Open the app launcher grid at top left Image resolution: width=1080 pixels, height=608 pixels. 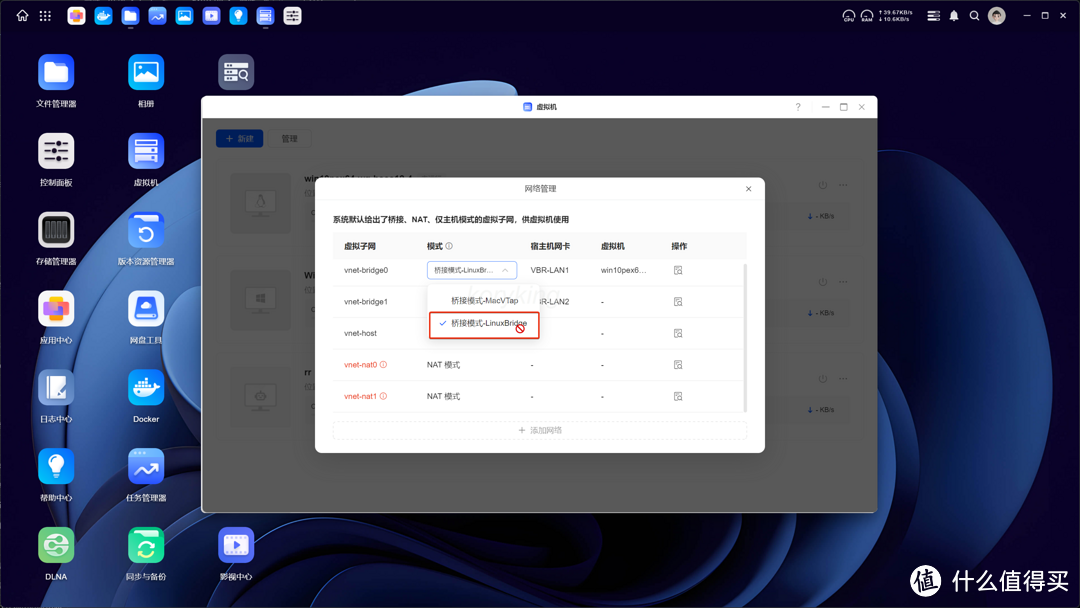44,15
